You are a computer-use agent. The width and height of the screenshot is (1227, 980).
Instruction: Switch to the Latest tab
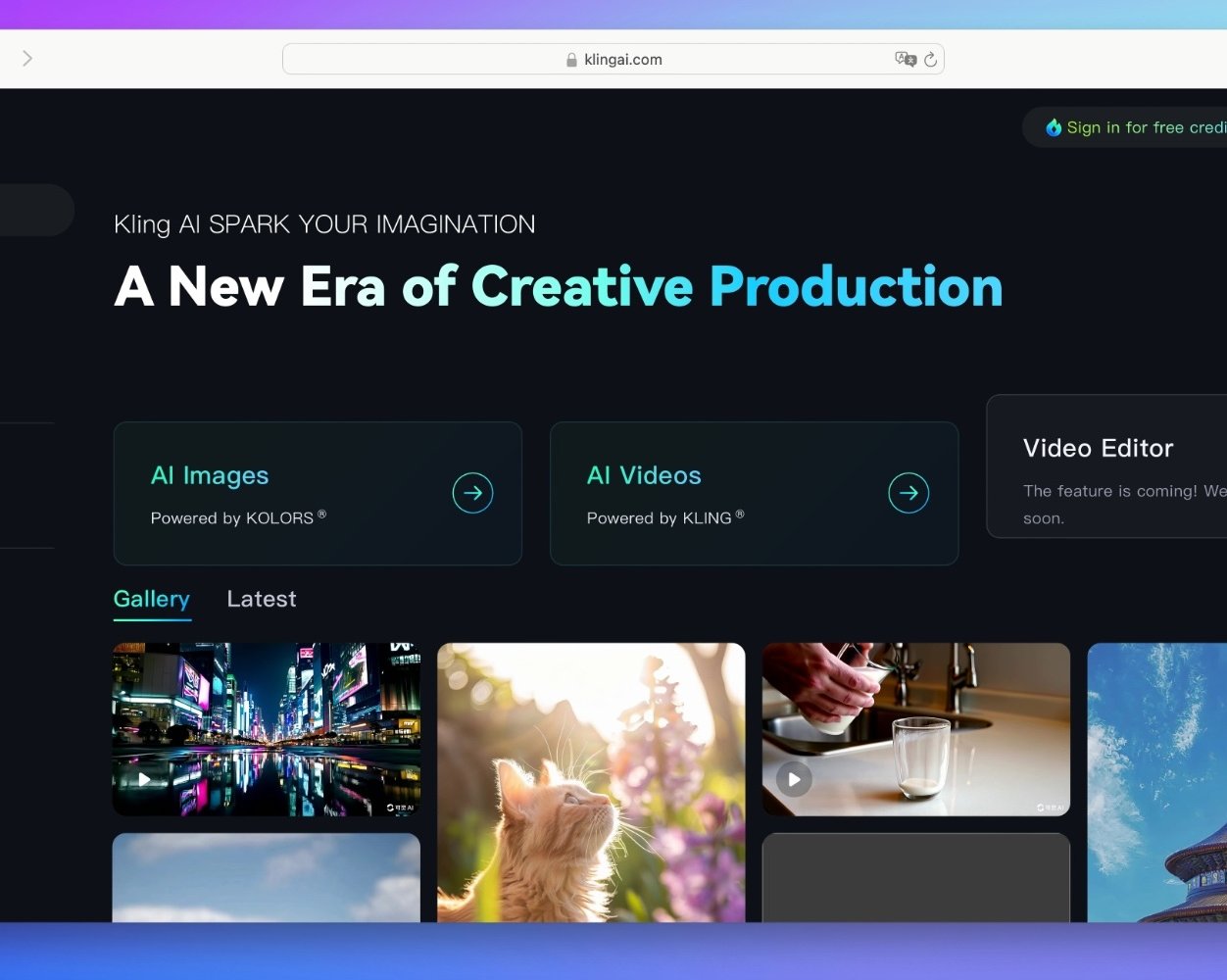262,599
